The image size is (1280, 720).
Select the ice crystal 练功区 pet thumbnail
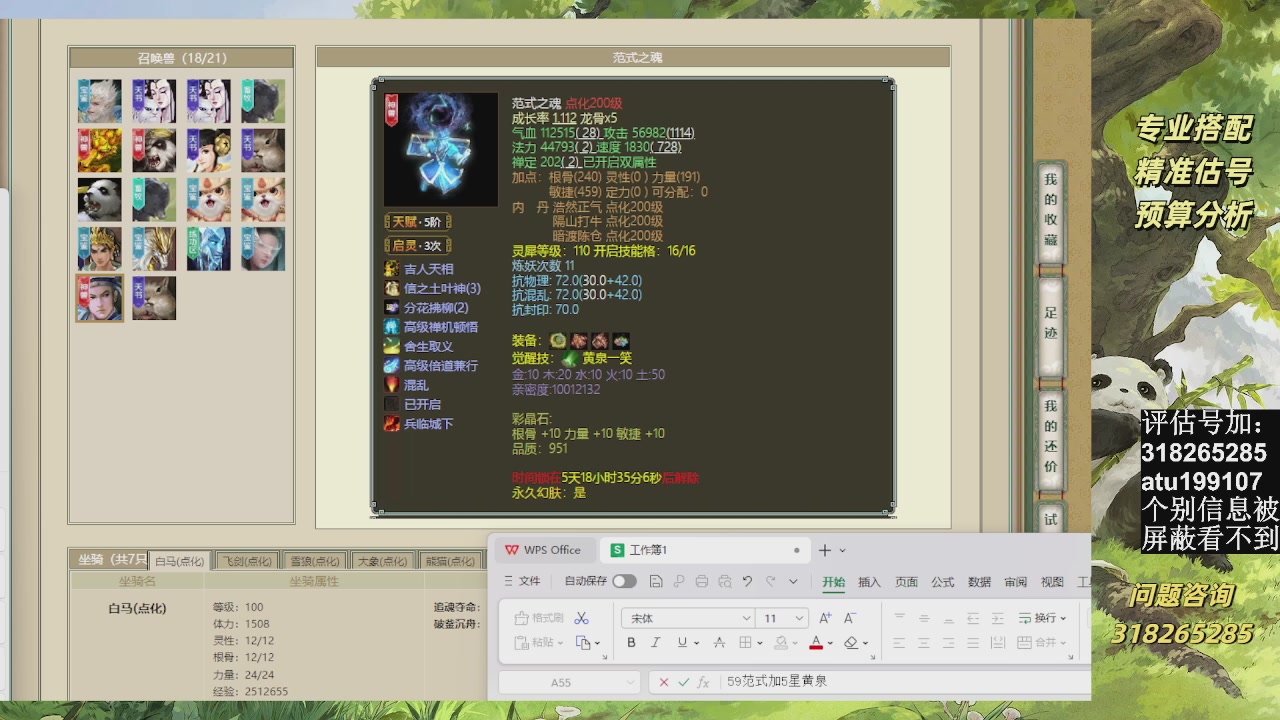click(209, 249)
